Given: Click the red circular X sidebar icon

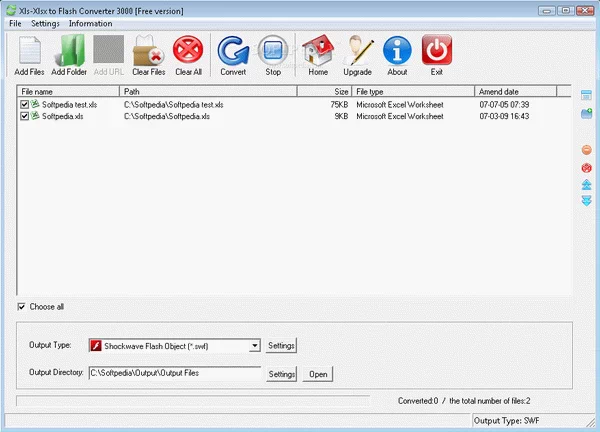Looking at the screenshot, I should (586, 168).
